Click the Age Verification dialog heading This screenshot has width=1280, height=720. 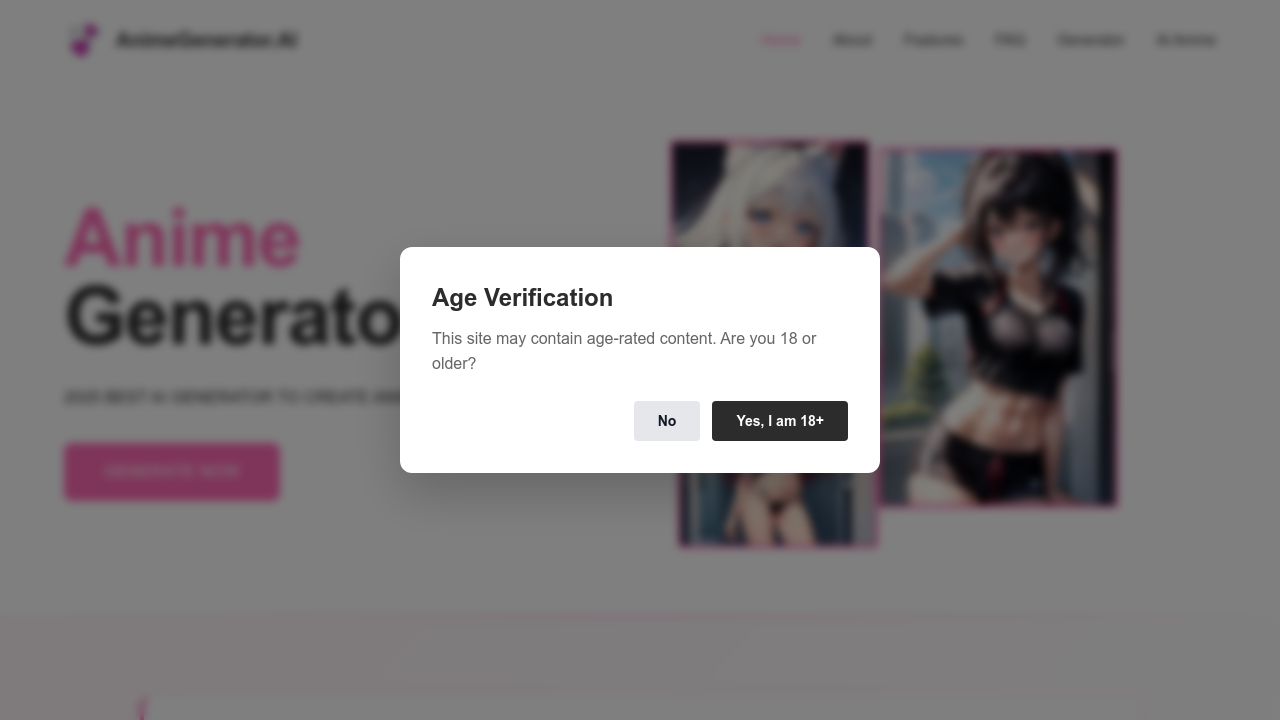click(522, 297)
